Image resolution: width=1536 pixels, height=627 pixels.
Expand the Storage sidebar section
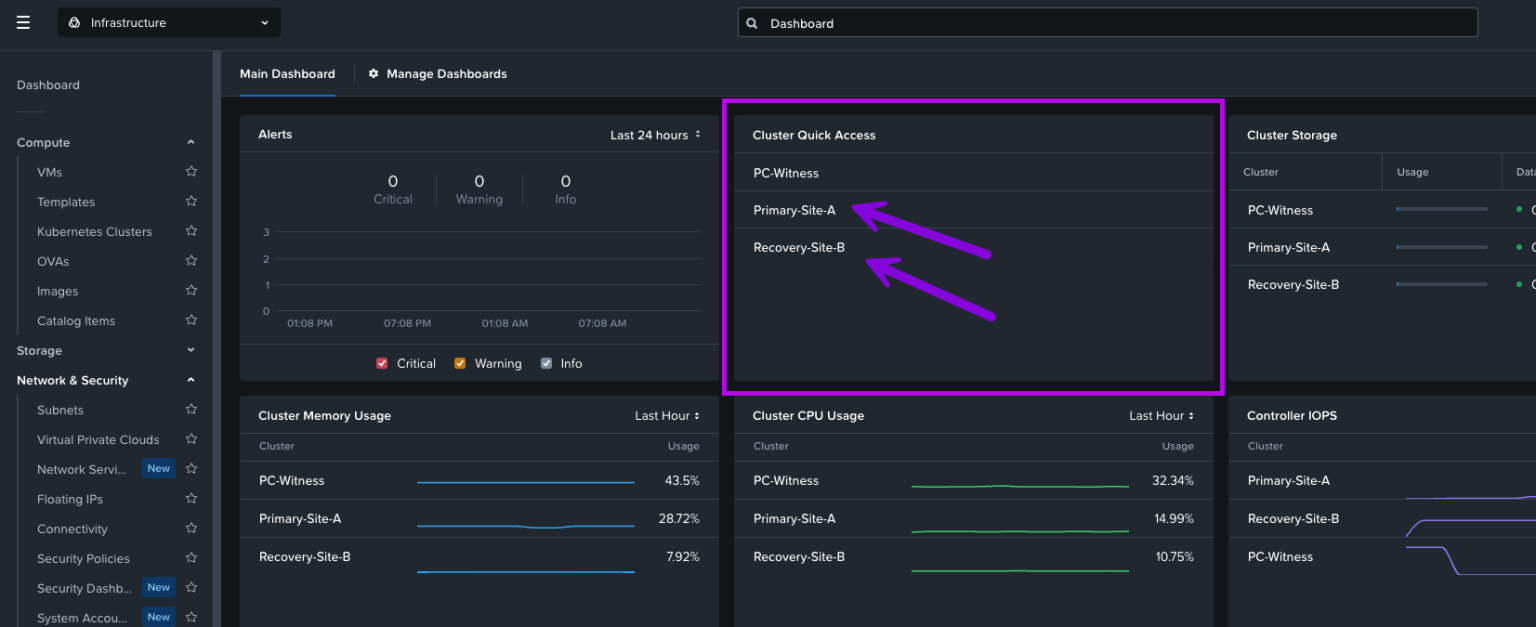[190, 350]
